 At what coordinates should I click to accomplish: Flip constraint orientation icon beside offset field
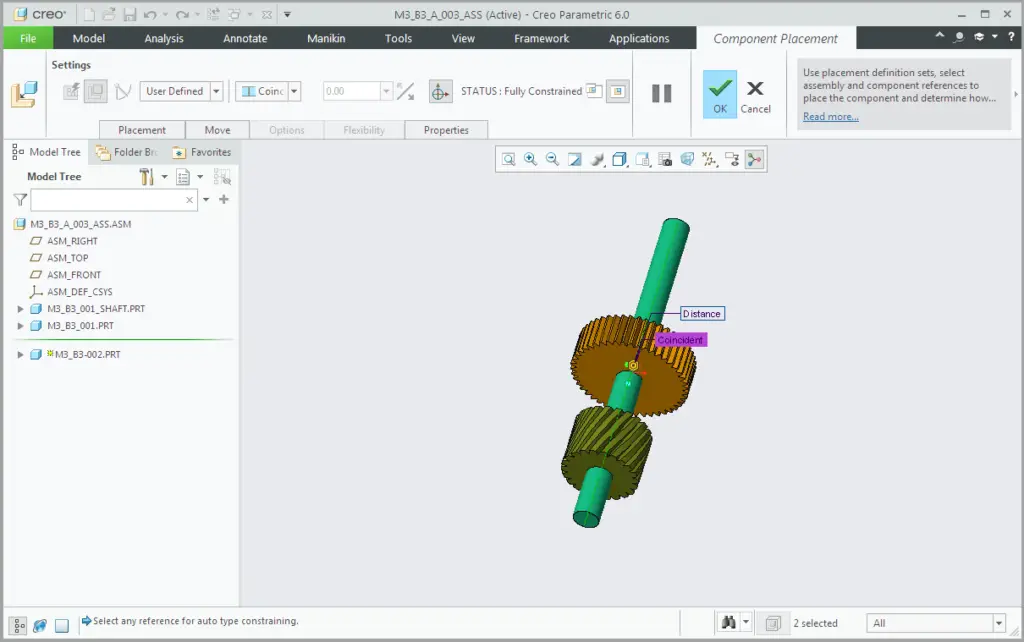tap(405, 92)
